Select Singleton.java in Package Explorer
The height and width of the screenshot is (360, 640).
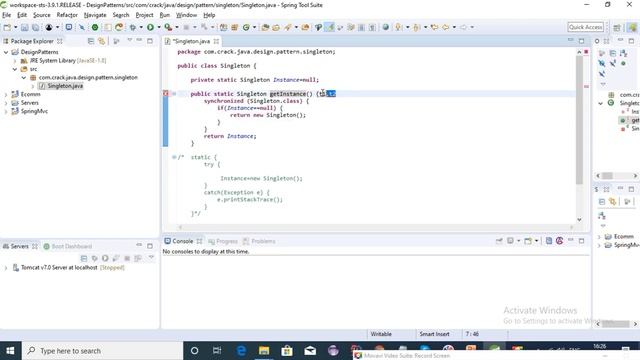pos(61,86)
